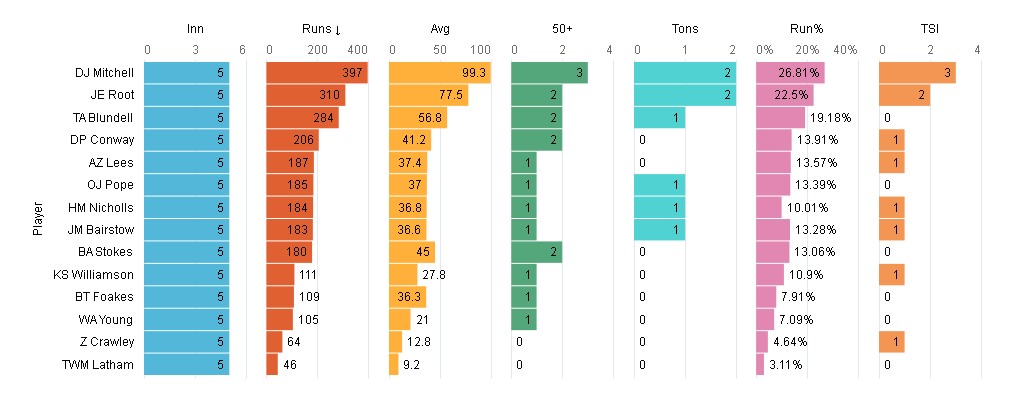Select the TWM Latham player label
The height and width of the screenshot is (397, 1009).
pyautogui.click(x=98, y=365)
